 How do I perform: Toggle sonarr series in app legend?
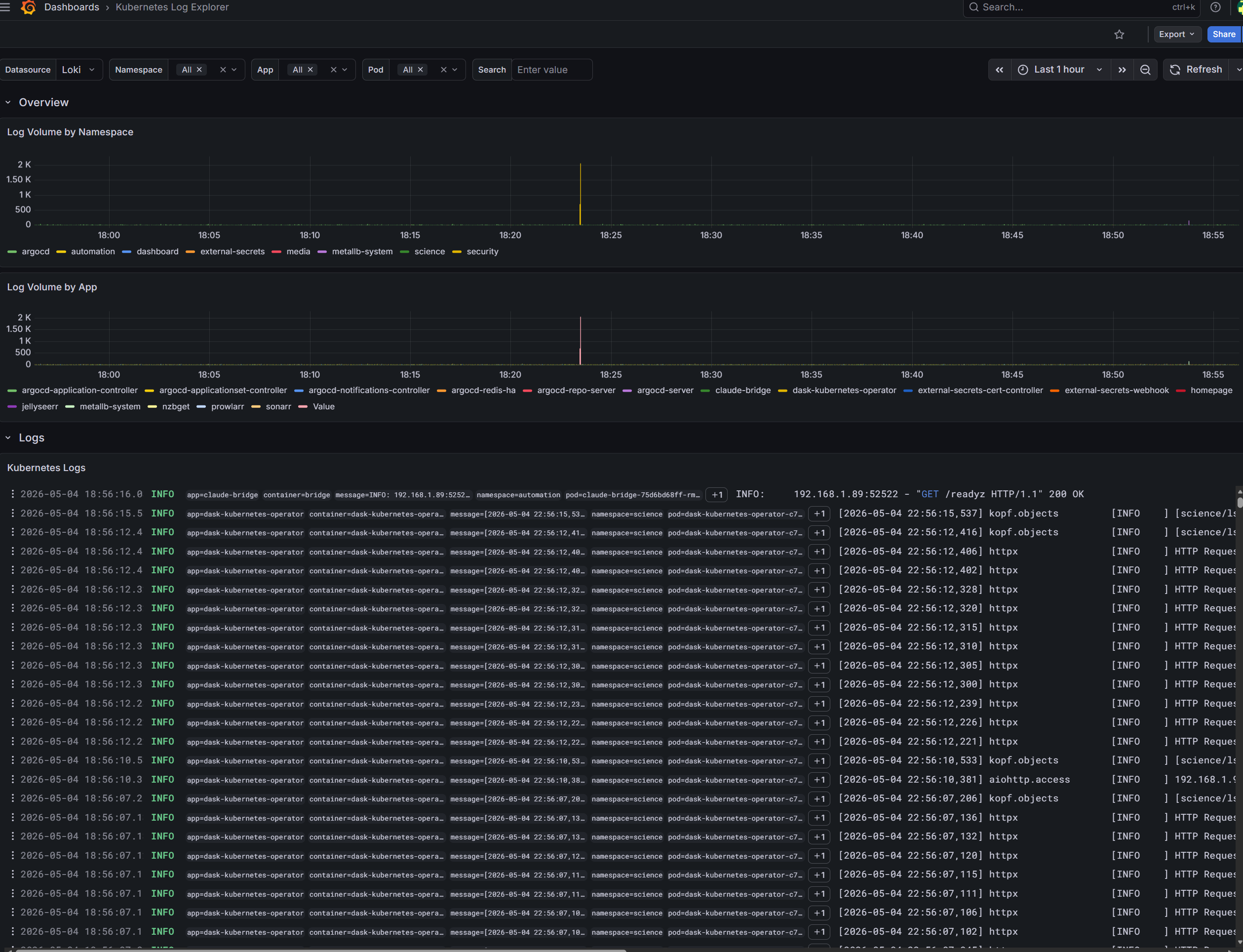[278, 407]
